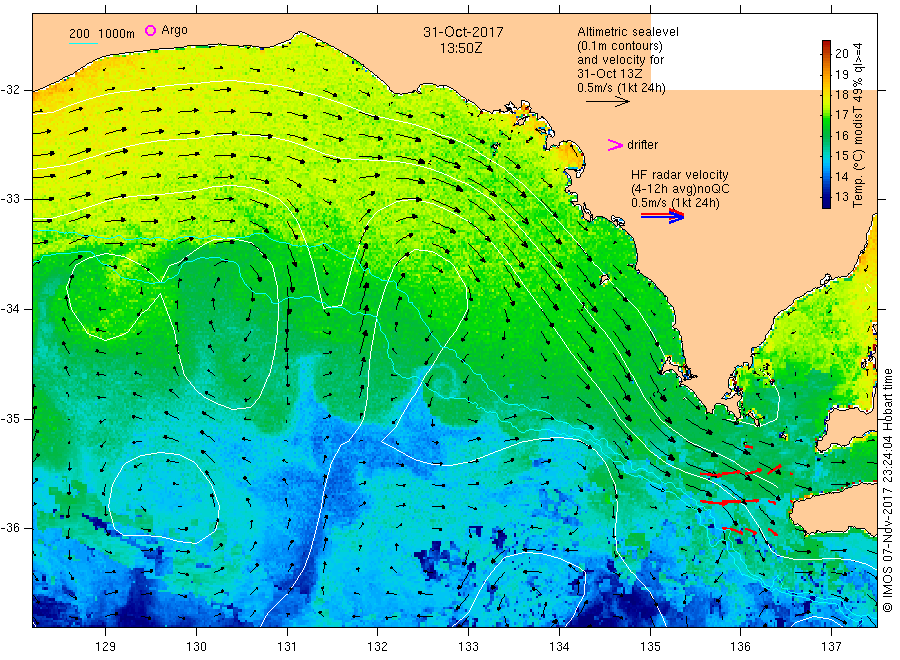Click the colorbar tick label 19
Image resolution: width=900 pixels, height=660 pixels.
[x=841, y=74]
